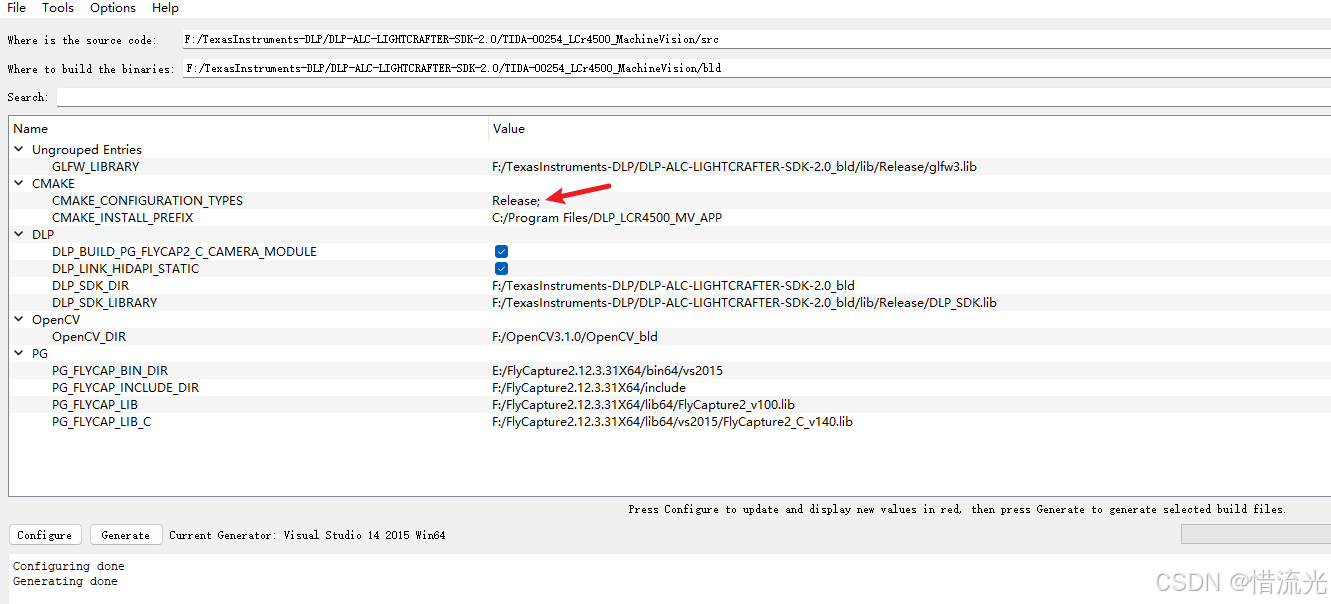Click the FlyCapture2_C_v140.lib path value
Image resolution: width=1331 pixels, height=604 pixels.
[x=672, y=422]
